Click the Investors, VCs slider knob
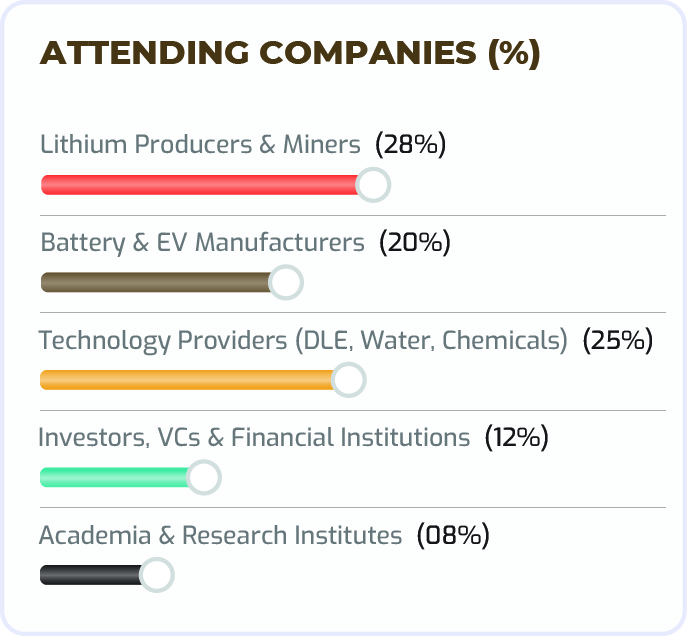Screen dimensions: 687x636 [204, 478]
